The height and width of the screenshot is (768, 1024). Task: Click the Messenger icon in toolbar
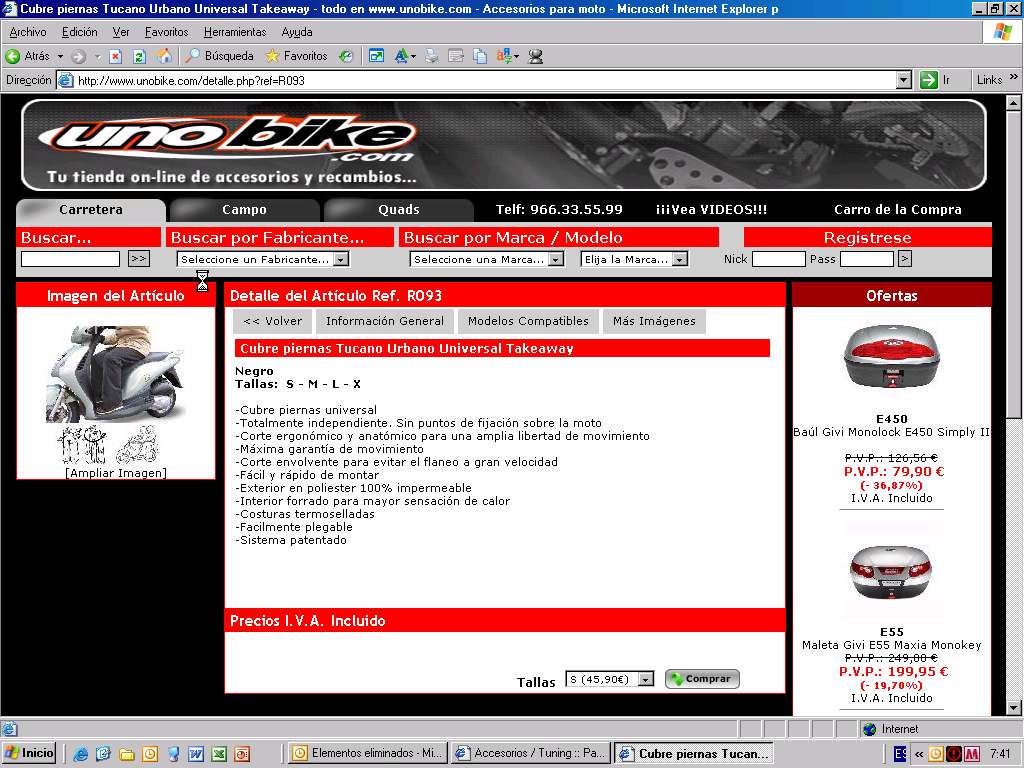pos(536,56)
